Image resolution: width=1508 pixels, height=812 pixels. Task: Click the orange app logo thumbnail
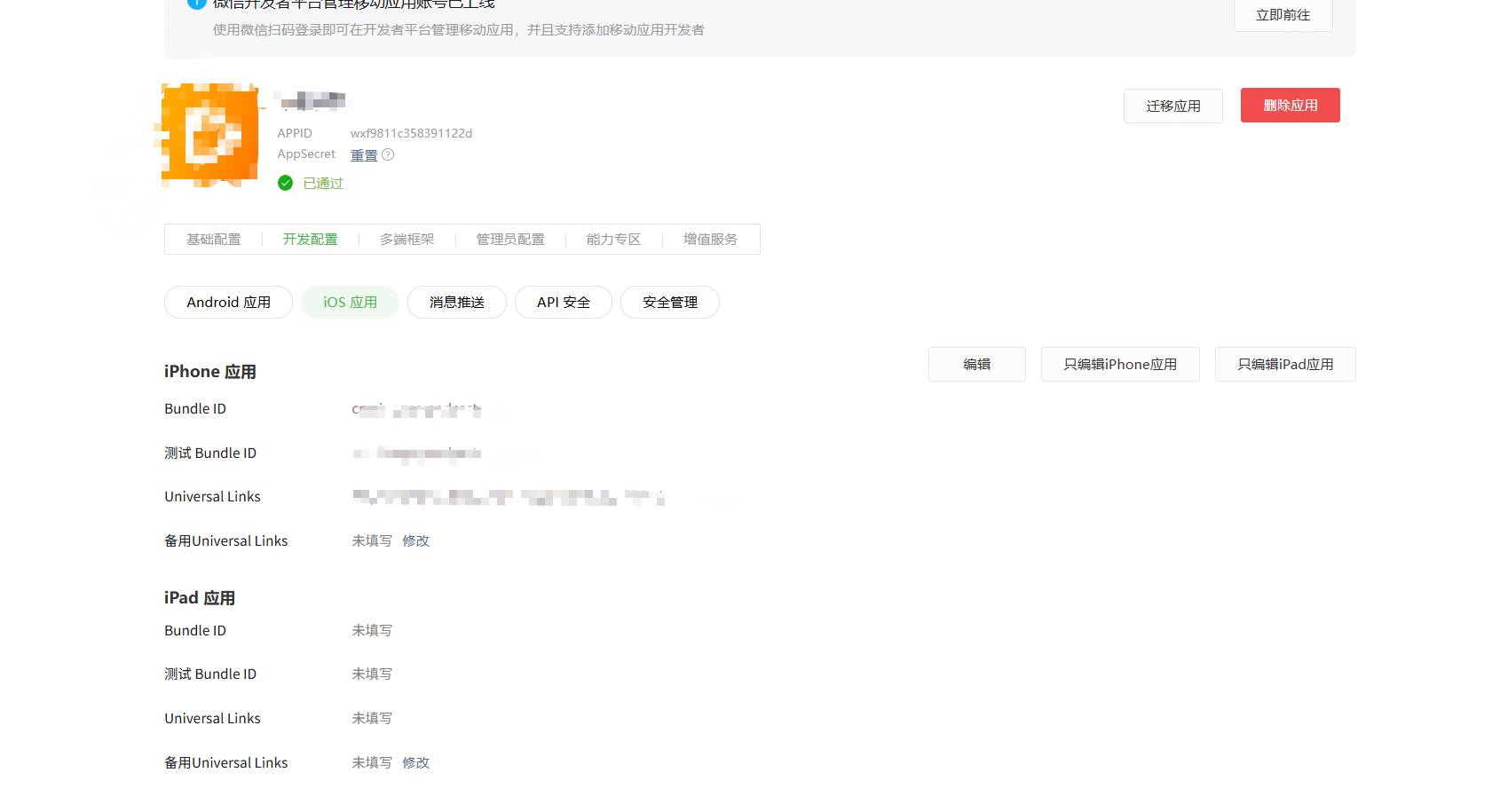pos(209,136)
